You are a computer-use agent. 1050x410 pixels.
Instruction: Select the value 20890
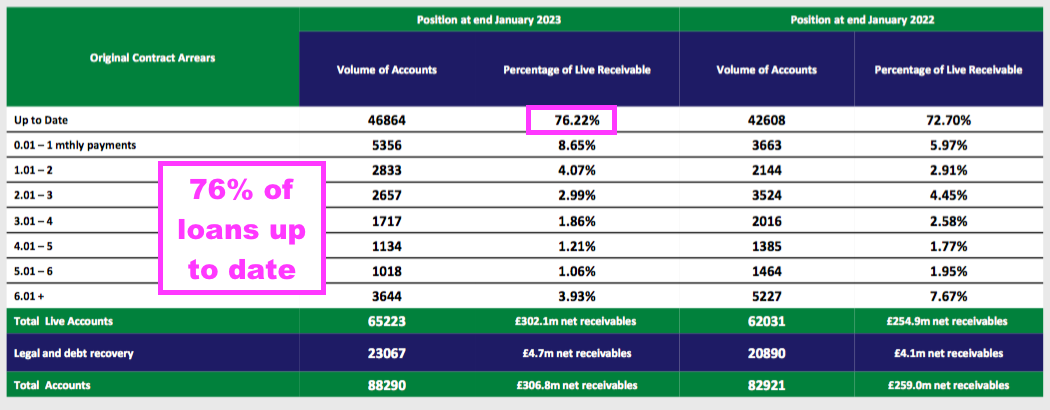point(767,353)
